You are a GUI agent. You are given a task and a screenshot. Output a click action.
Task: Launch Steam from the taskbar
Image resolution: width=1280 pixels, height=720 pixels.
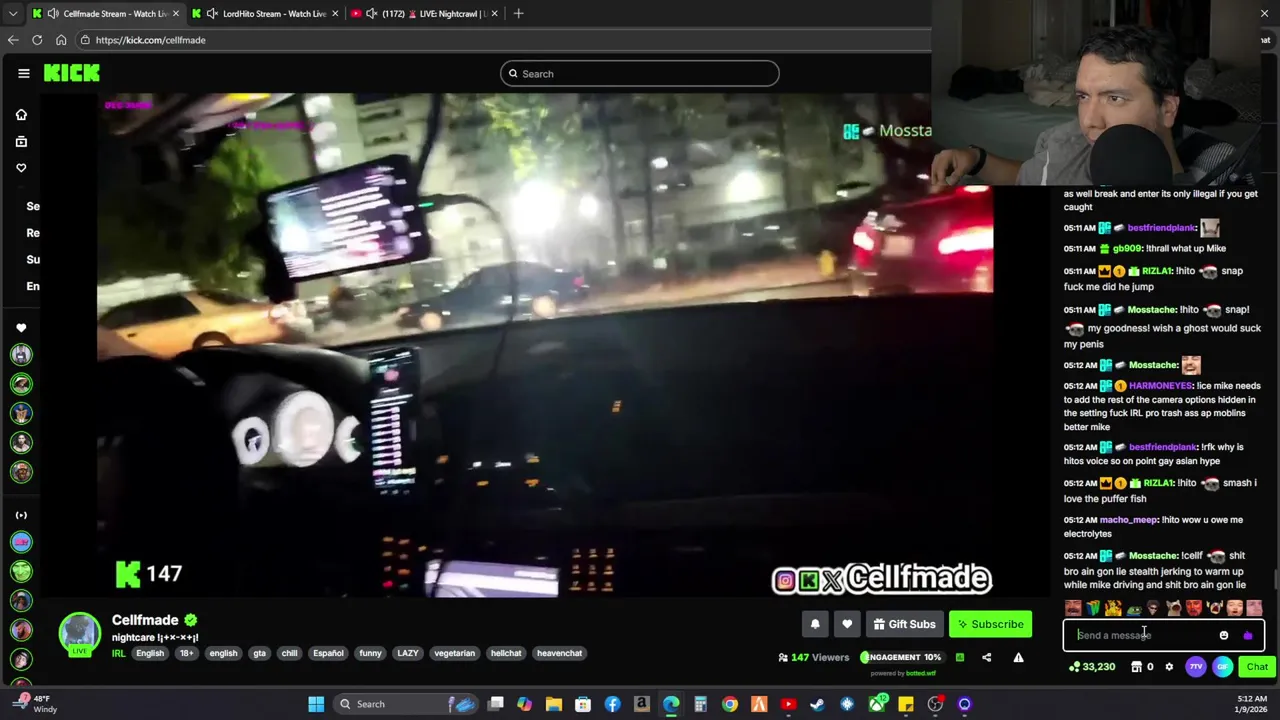tap(817, 704)
